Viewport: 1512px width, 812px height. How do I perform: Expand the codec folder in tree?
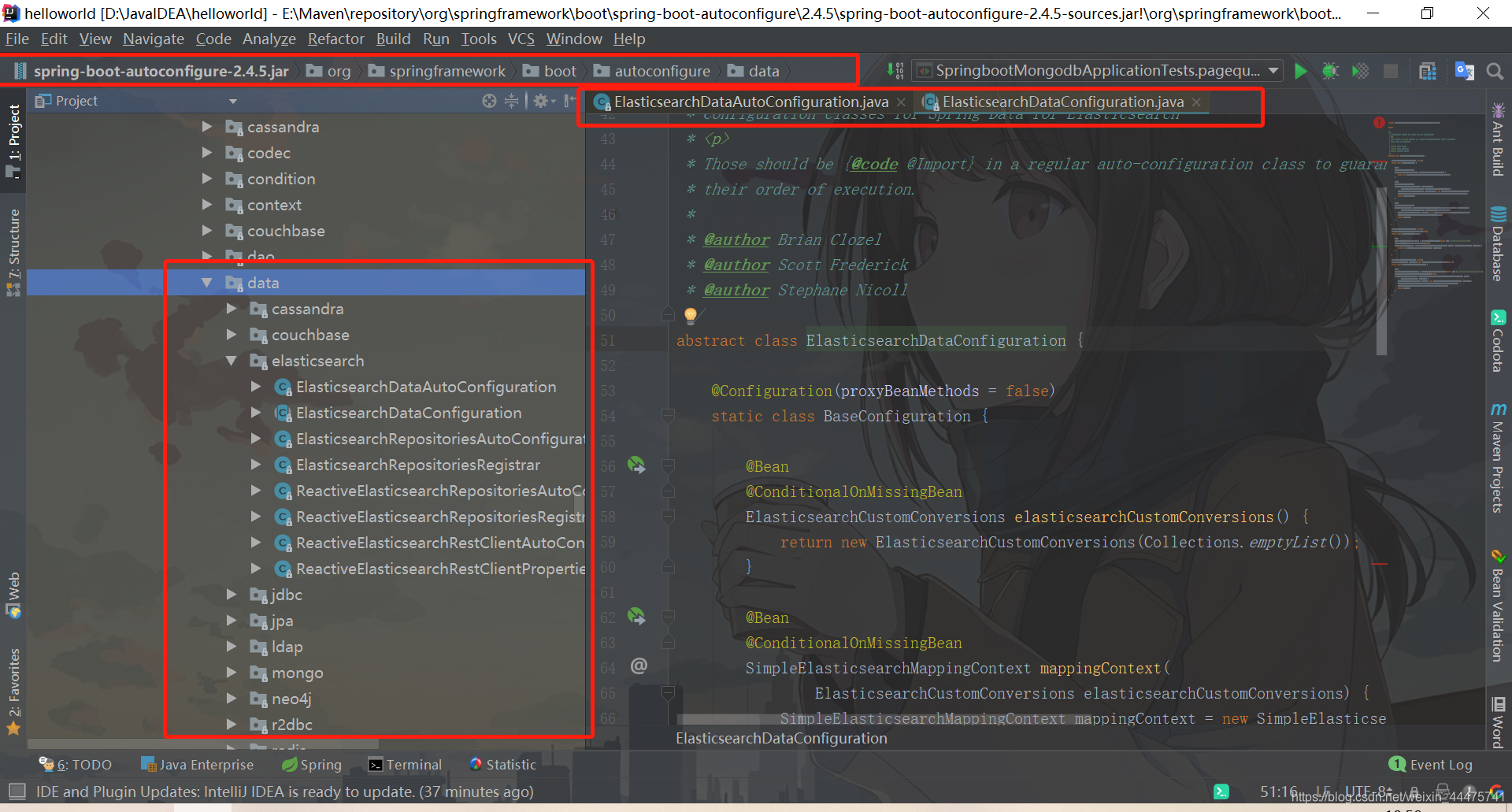pyautogui.click(x=207, y=153)
